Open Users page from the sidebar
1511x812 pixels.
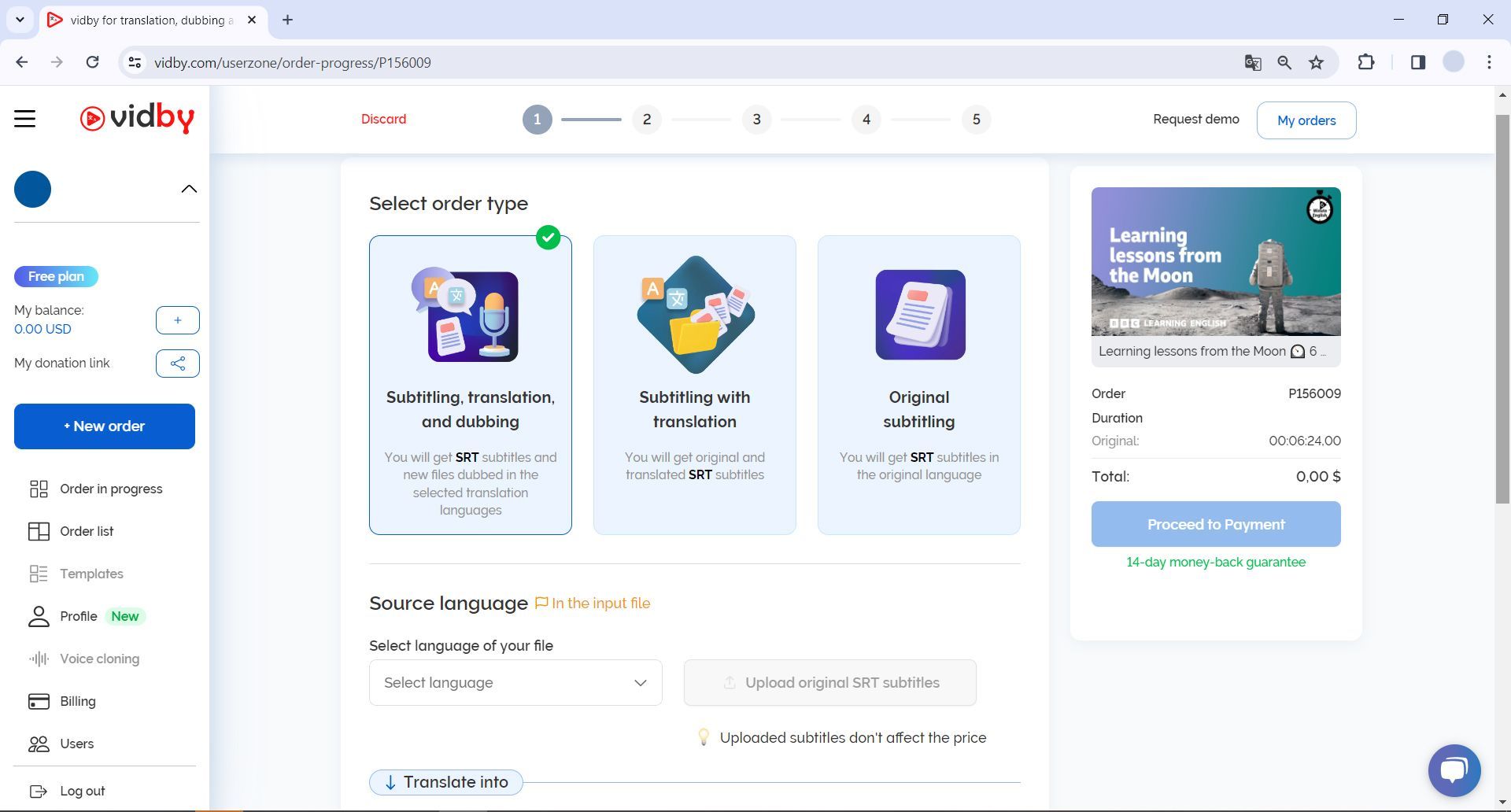pos(76,744)
